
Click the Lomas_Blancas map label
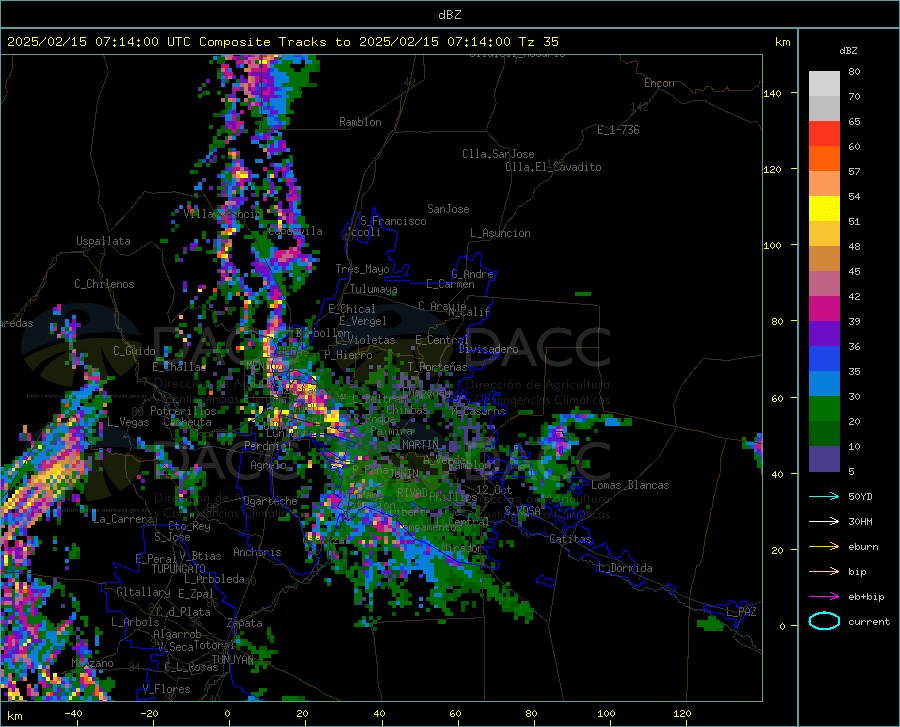[x=630, y=485]
